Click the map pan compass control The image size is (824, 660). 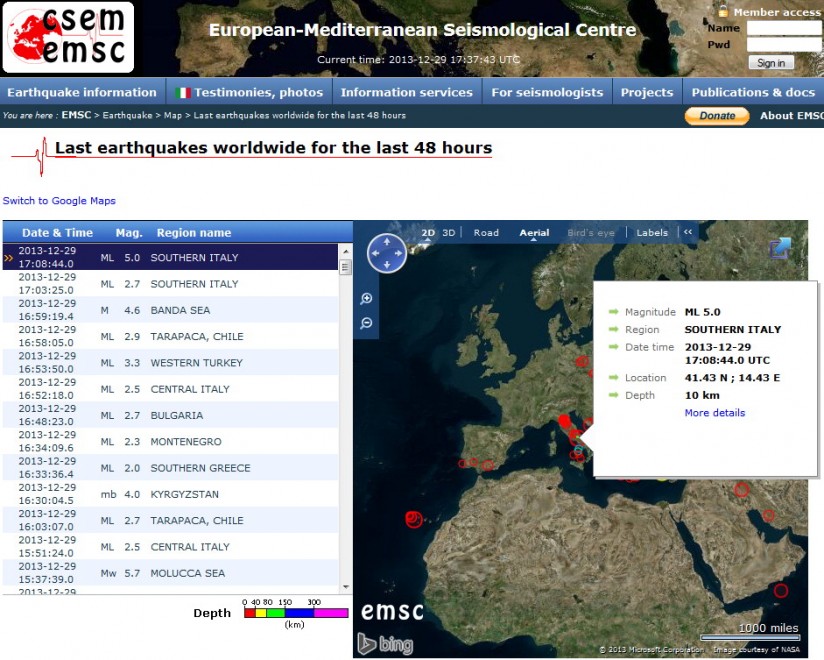387,253
